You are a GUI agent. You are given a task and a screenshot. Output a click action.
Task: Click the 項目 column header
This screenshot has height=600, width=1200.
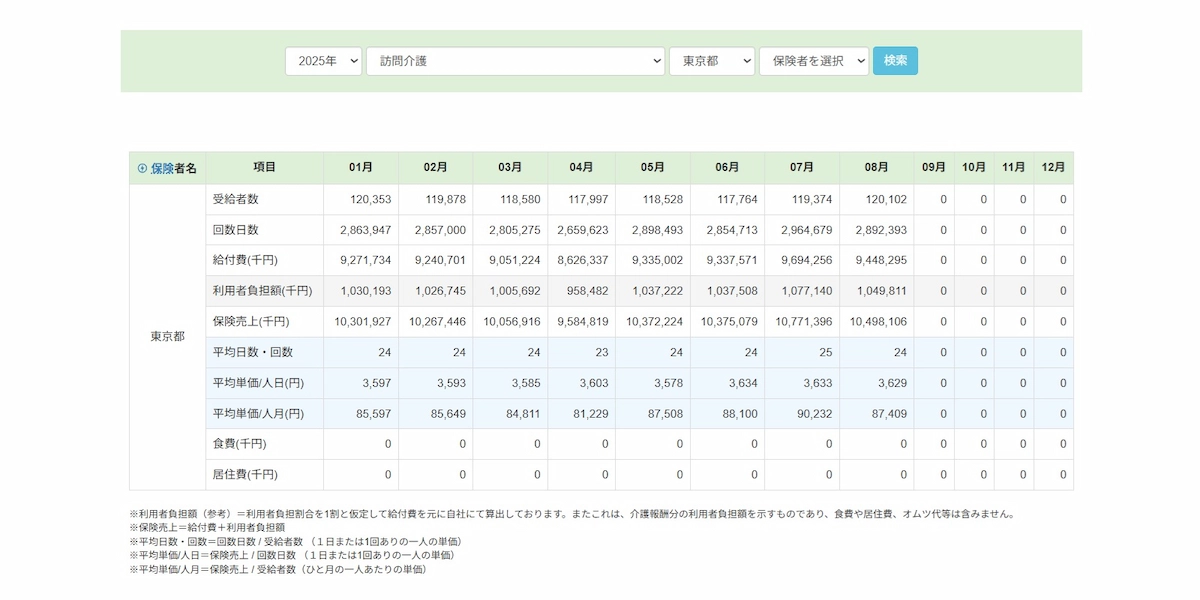pyautogui.click(x=264, y=167)
